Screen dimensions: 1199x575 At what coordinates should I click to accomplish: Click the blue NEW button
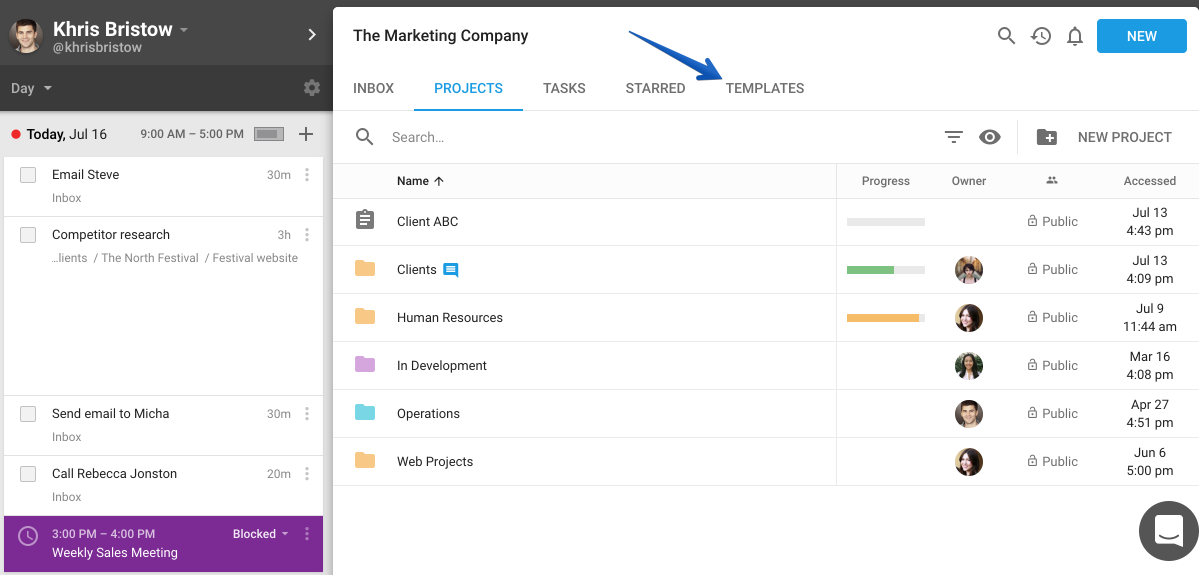(1142, 36)
